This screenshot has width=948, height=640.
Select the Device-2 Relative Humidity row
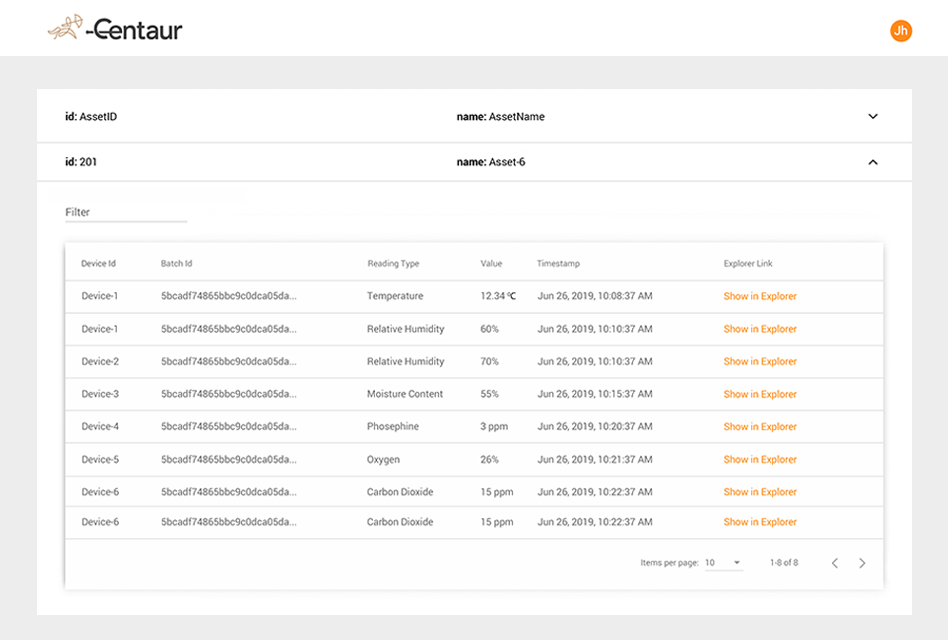(x=300, y=361)
